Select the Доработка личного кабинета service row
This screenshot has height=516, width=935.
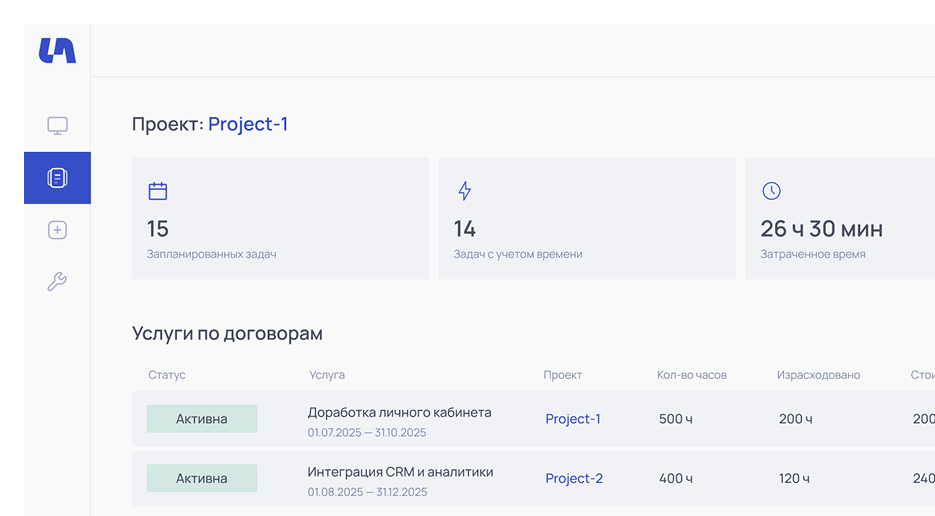[x=399, y=413]
